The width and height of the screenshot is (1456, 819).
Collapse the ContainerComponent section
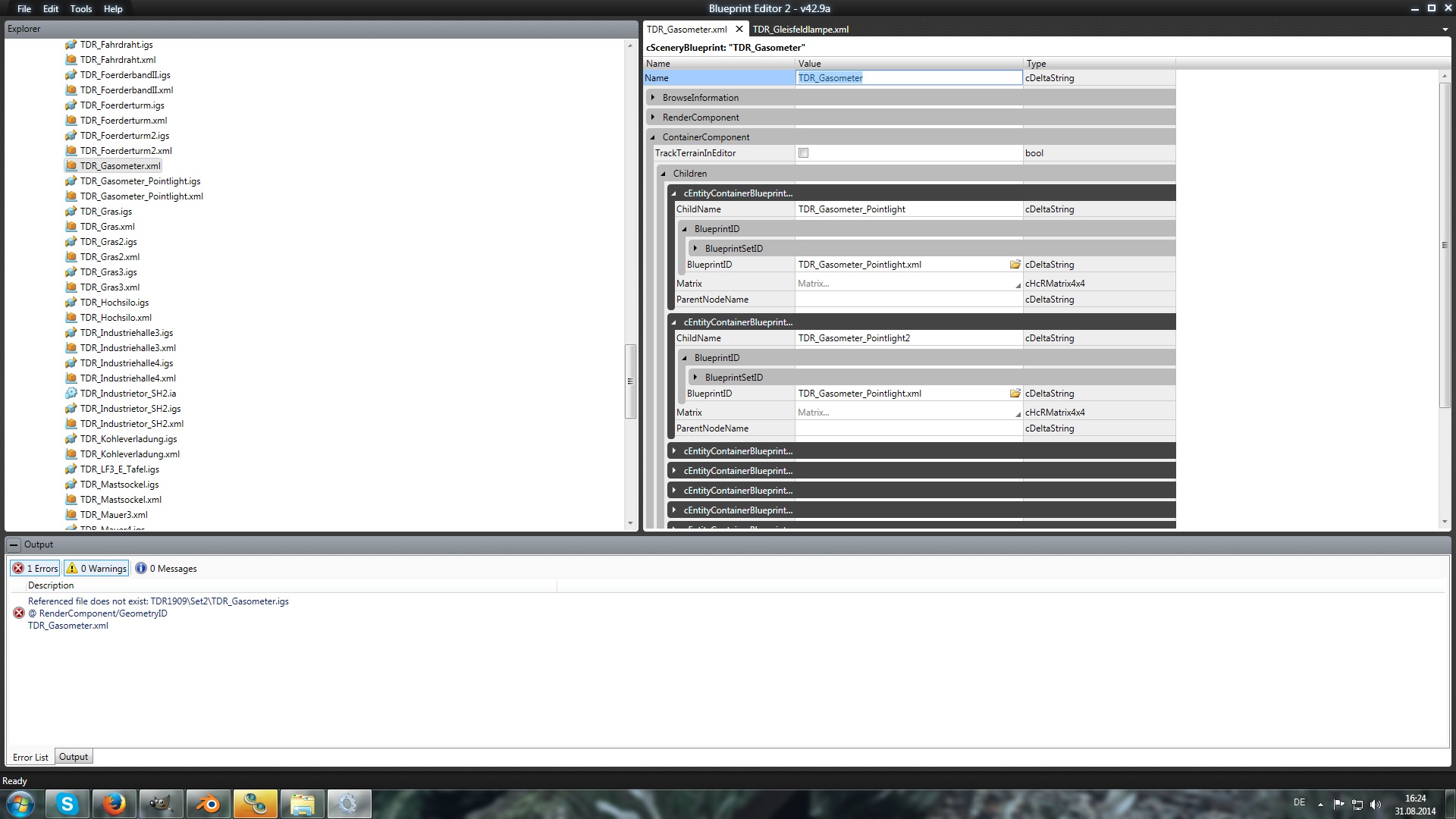click(653, 137)
